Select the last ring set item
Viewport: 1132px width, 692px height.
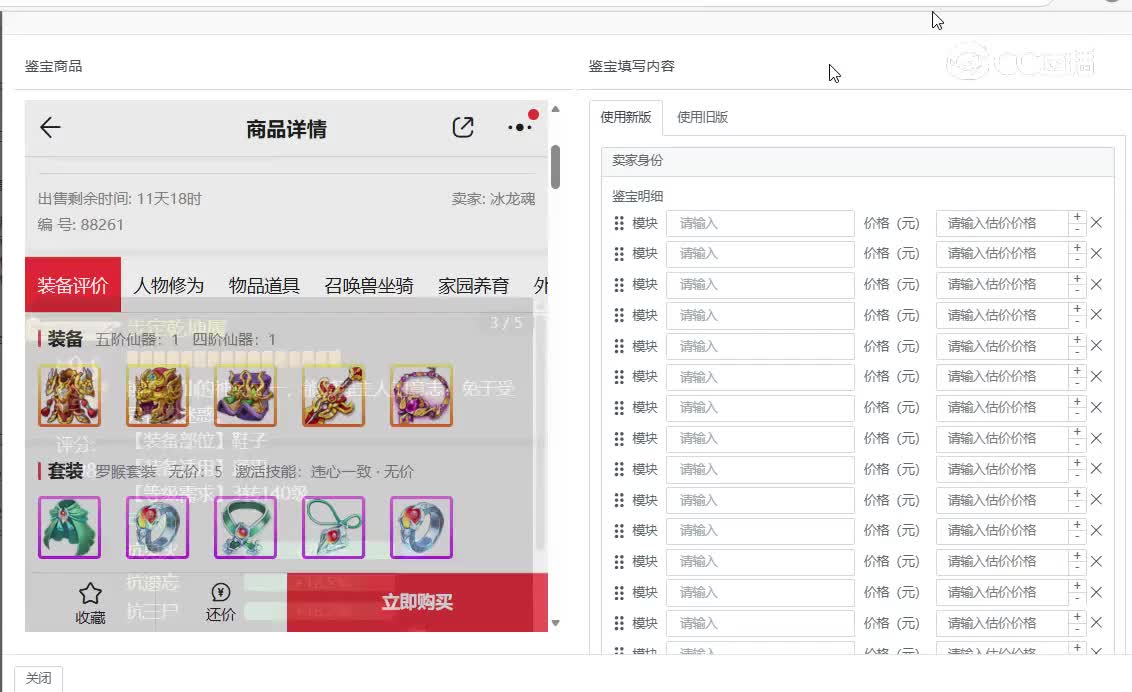422,527
